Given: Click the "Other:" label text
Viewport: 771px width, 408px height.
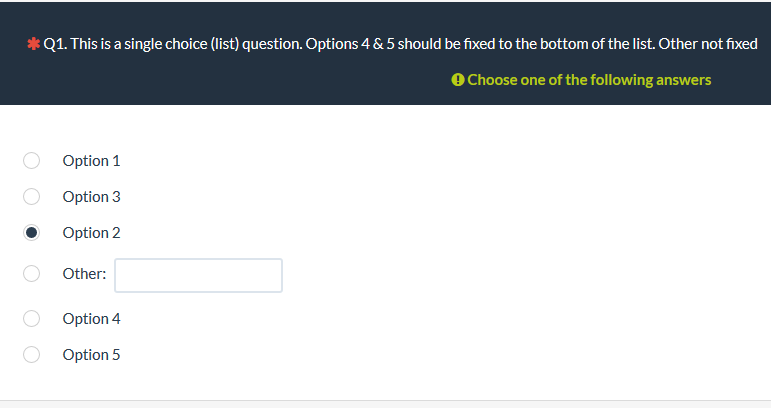Looking at the screenshot, I should click(x=84, y=274).
